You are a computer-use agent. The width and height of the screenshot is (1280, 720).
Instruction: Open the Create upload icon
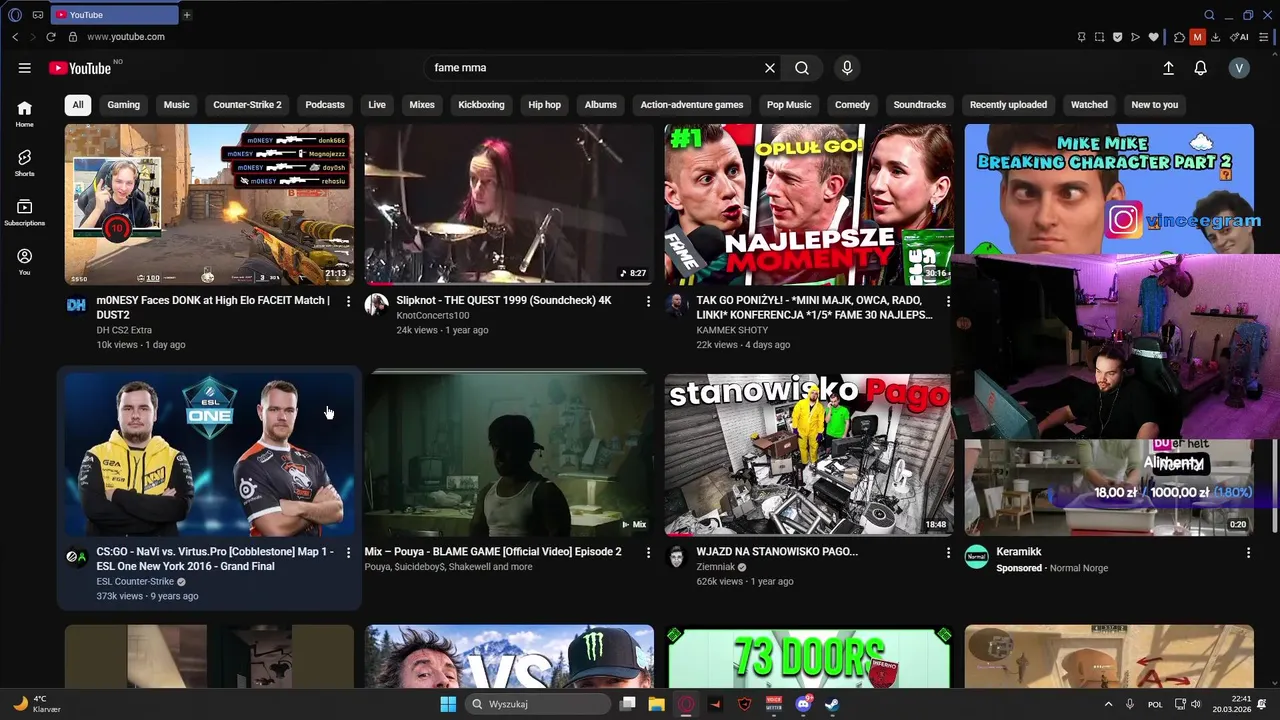coord(1168,68)
